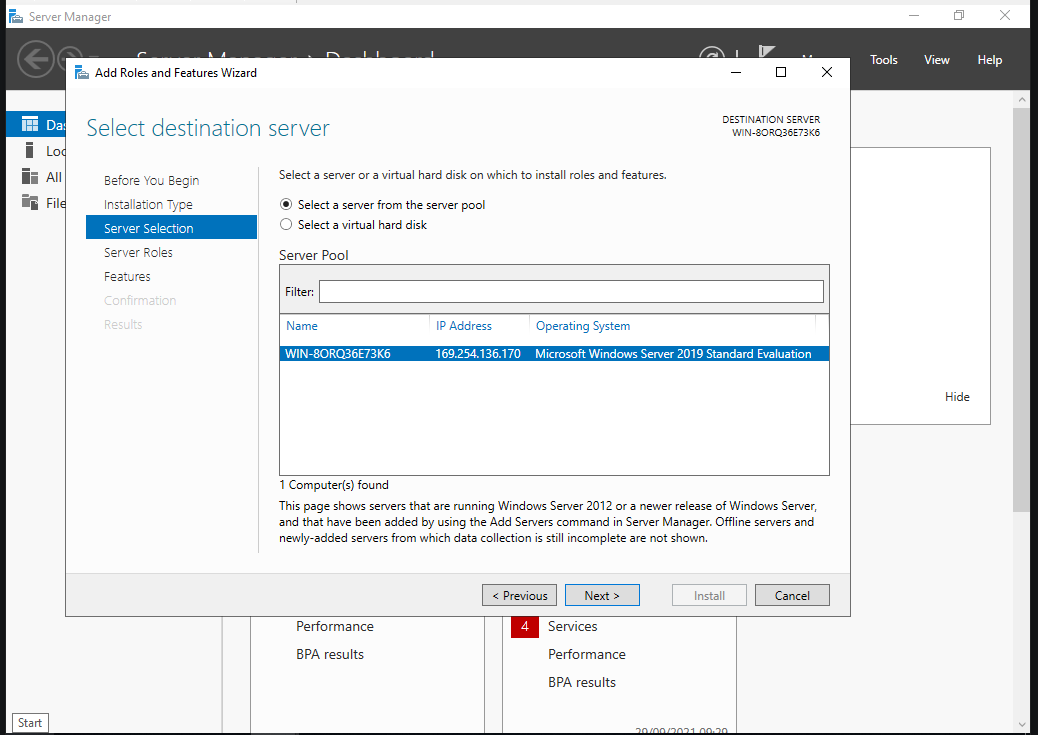Click the Hide link in Server Manager
Viewport: 1038px width, 735px height.
pos(957,397)
